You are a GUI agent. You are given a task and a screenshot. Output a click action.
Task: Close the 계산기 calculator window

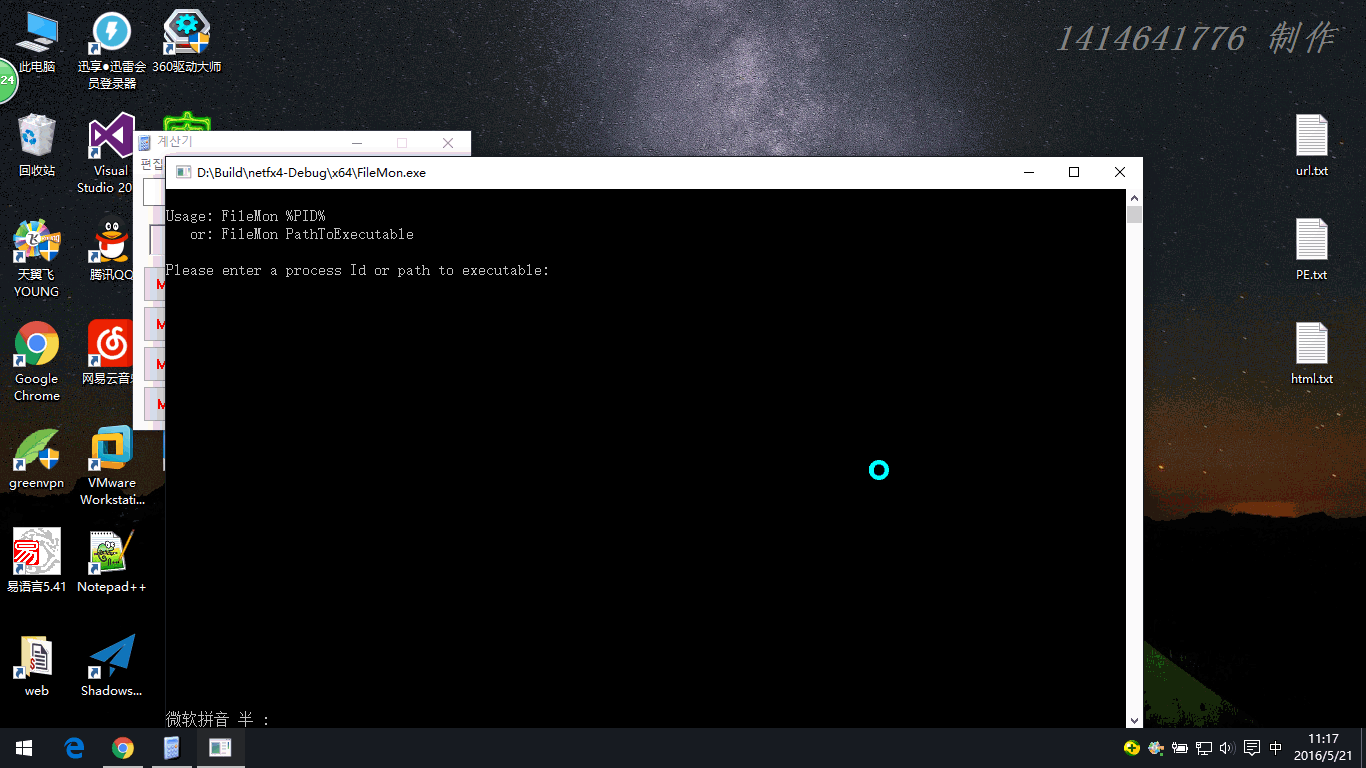[x=448, y=143]
